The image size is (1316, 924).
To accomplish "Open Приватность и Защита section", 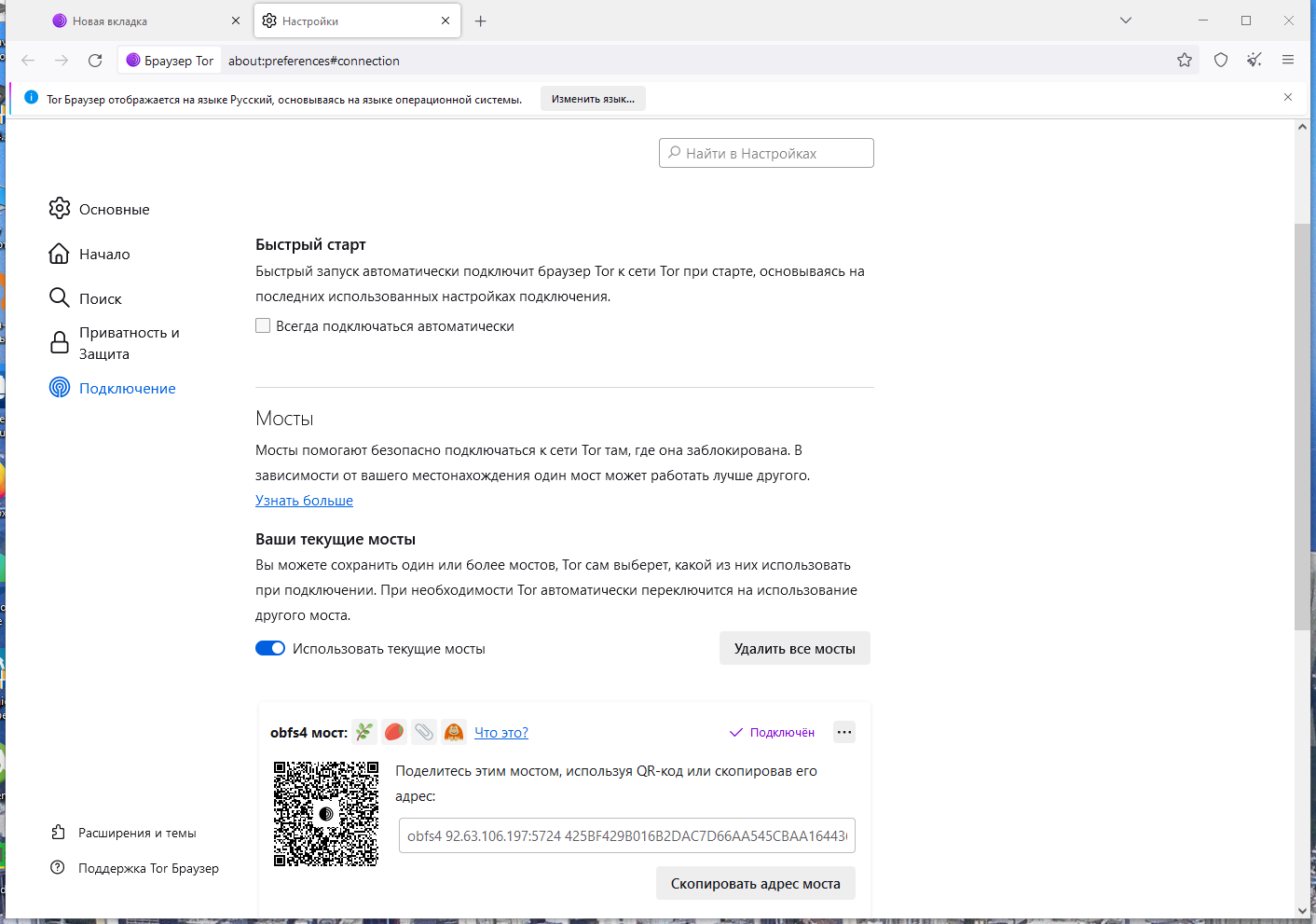I will click(x=115, y=343).
